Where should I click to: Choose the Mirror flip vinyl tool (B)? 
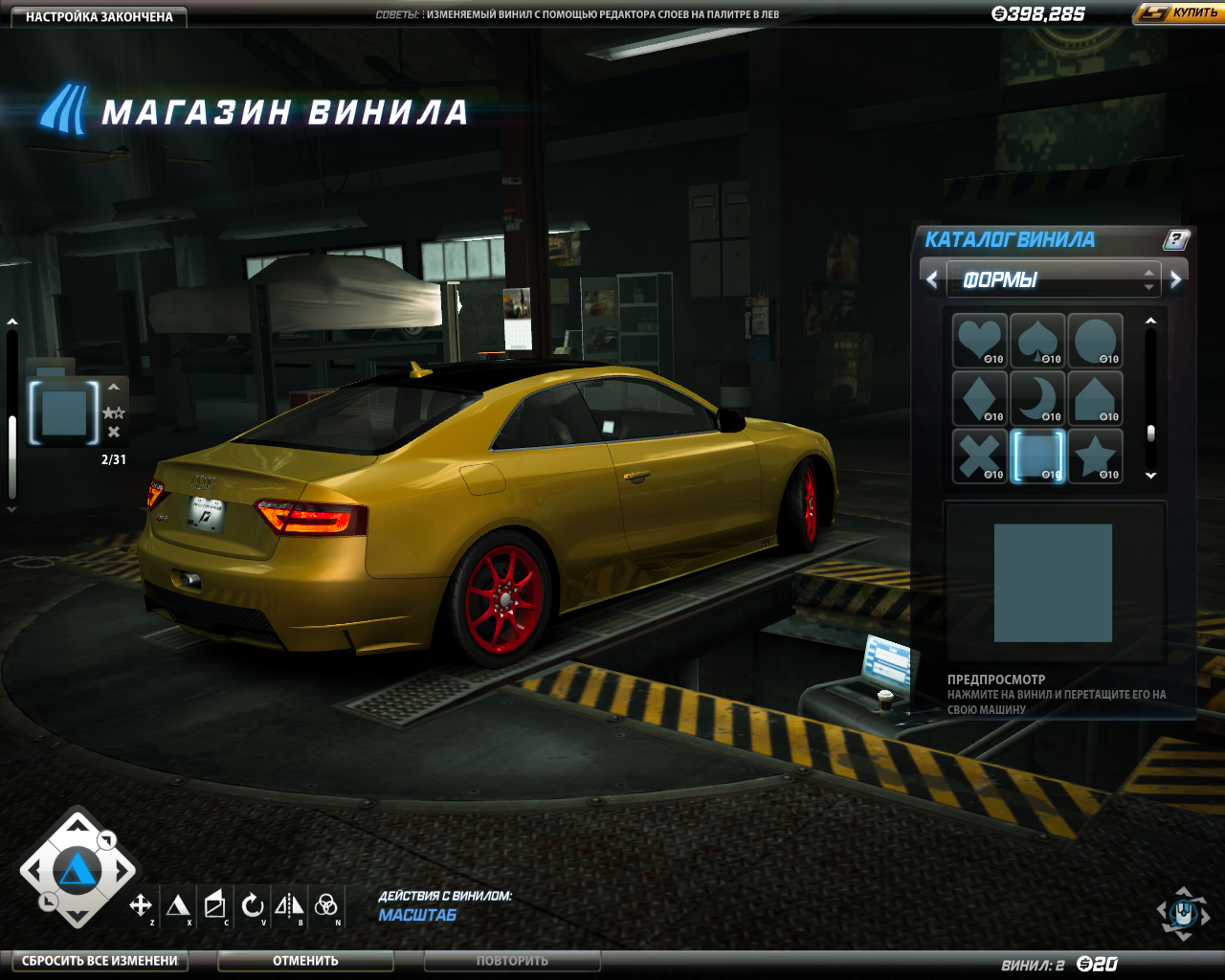coord(289,905)
